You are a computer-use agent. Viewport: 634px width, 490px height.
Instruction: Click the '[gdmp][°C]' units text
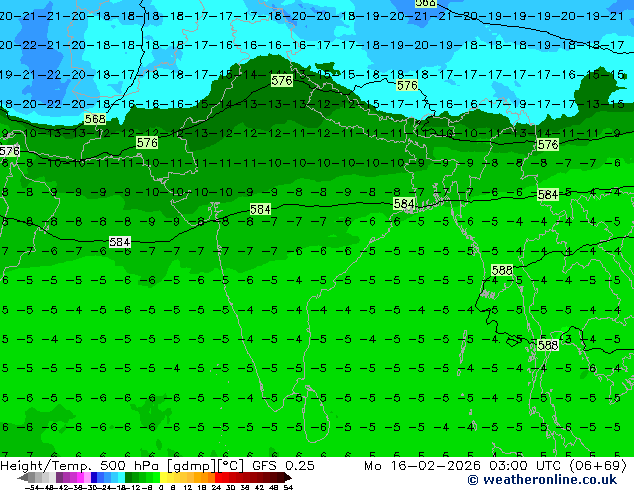[205, 466]
